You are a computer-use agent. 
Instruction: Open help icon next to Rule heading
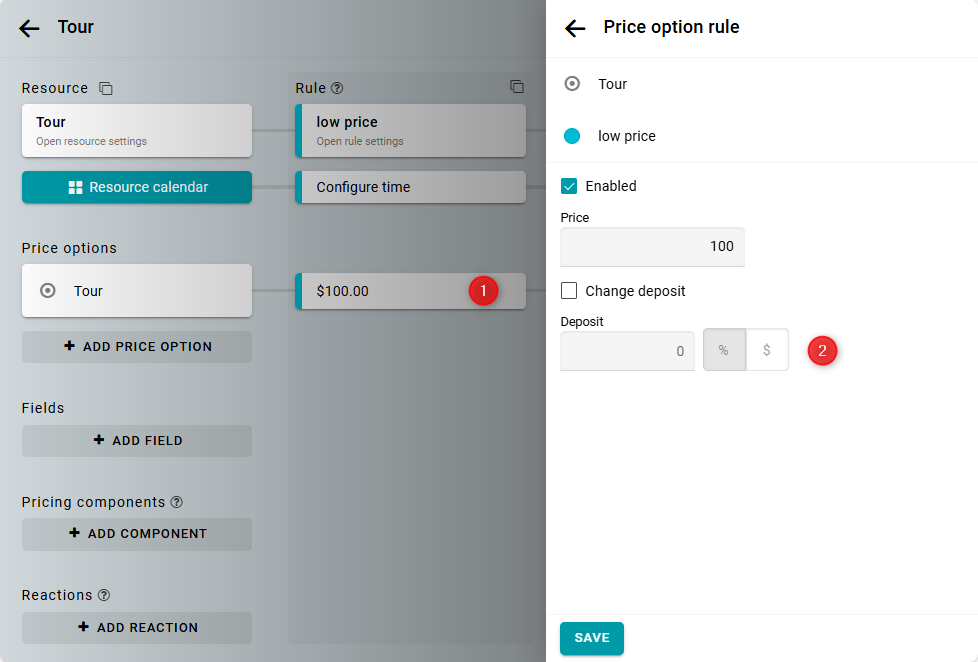[x=337, y=89]
